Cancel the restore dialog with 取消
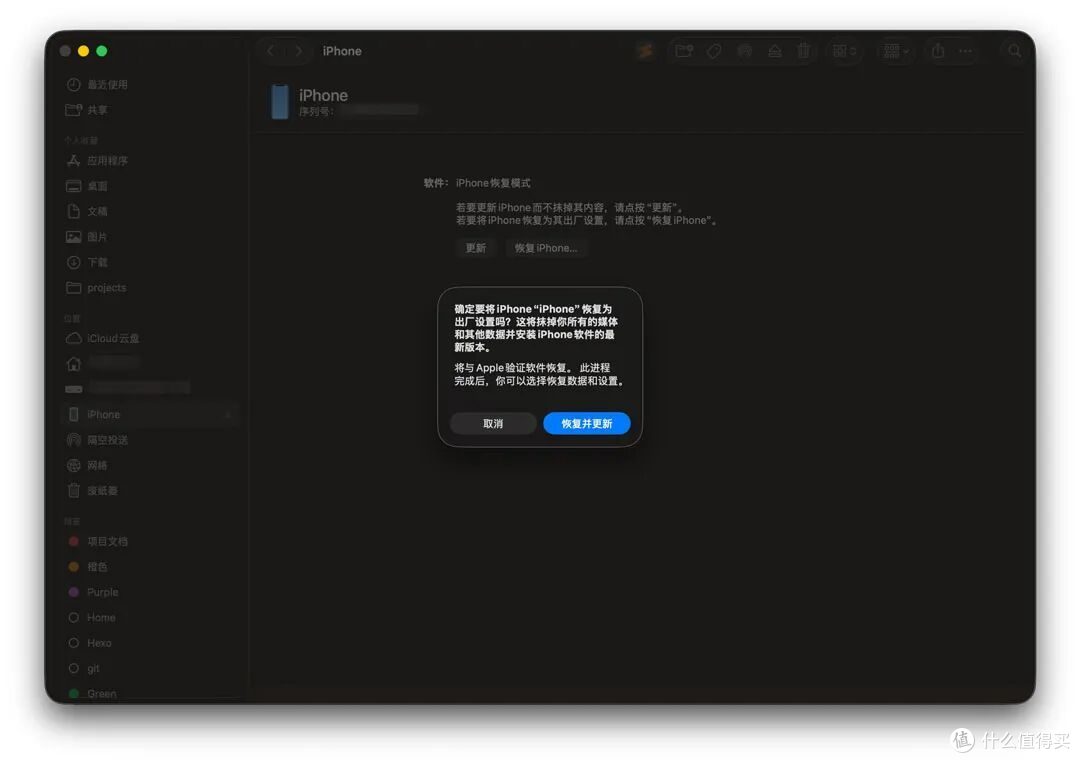Viewport: 1080px width, 763px height. tap(492, 424)
